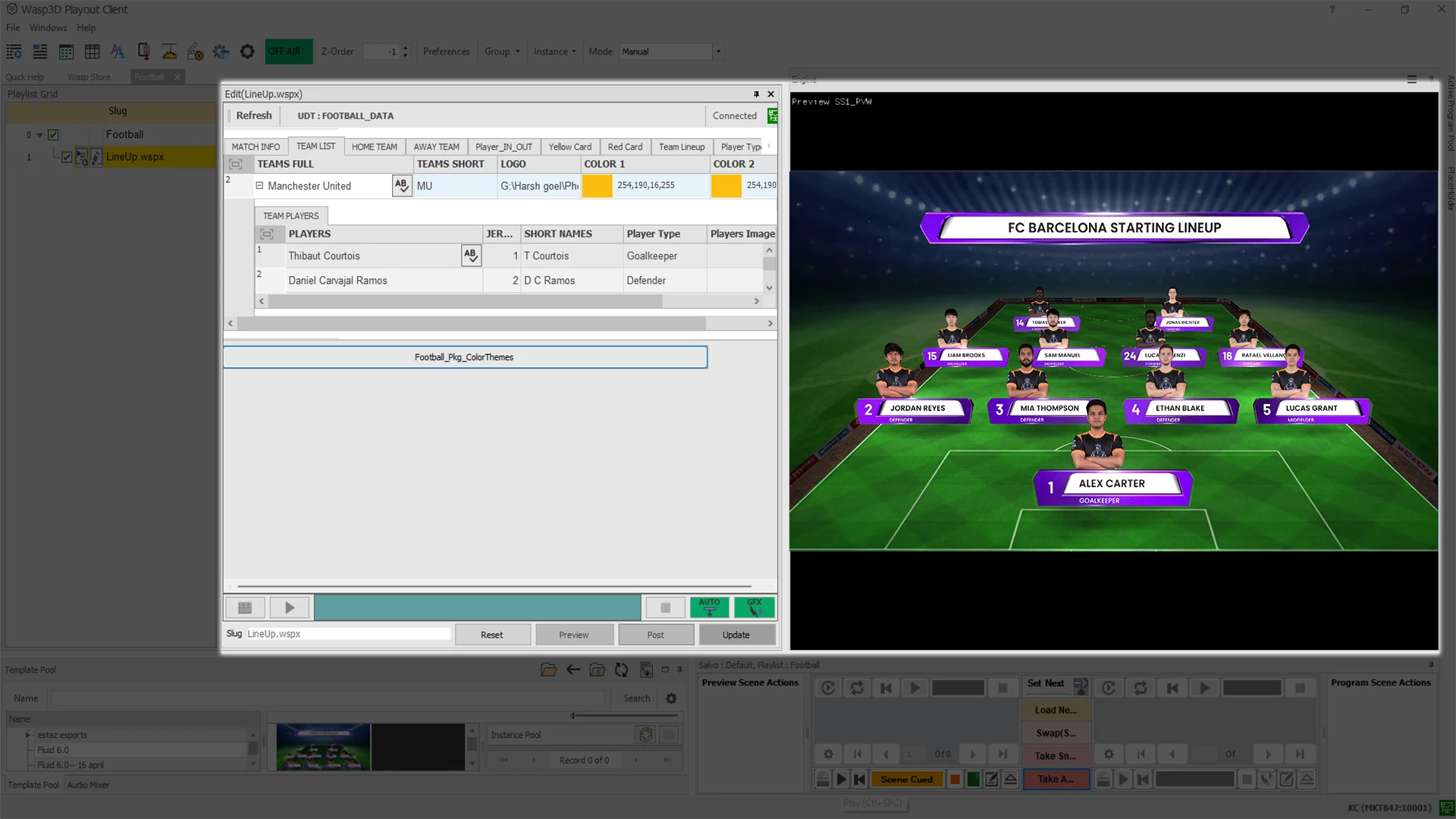Image resolution: width=1456 pixels, height=819 pixels.
Task: Collapse the Manchester United team row
Action: 259,185
